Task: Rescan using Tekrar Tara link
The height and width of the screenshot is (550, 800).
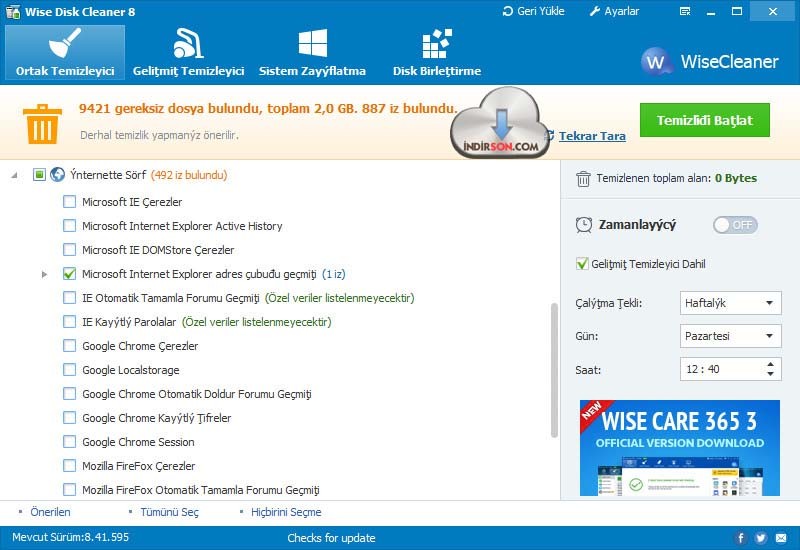Action: (592, 136)
